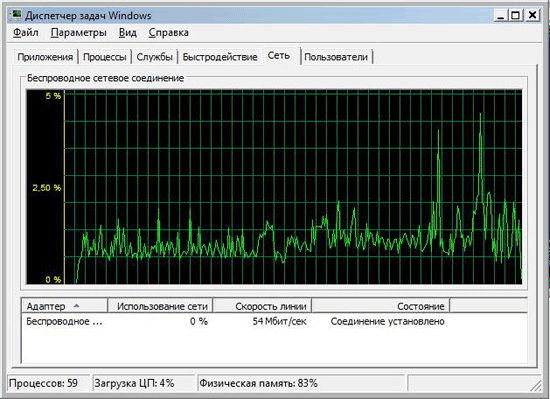This screenshot has width=550, height=399.
Task: Select the Сеть tab
Action: tap(279, 55)
